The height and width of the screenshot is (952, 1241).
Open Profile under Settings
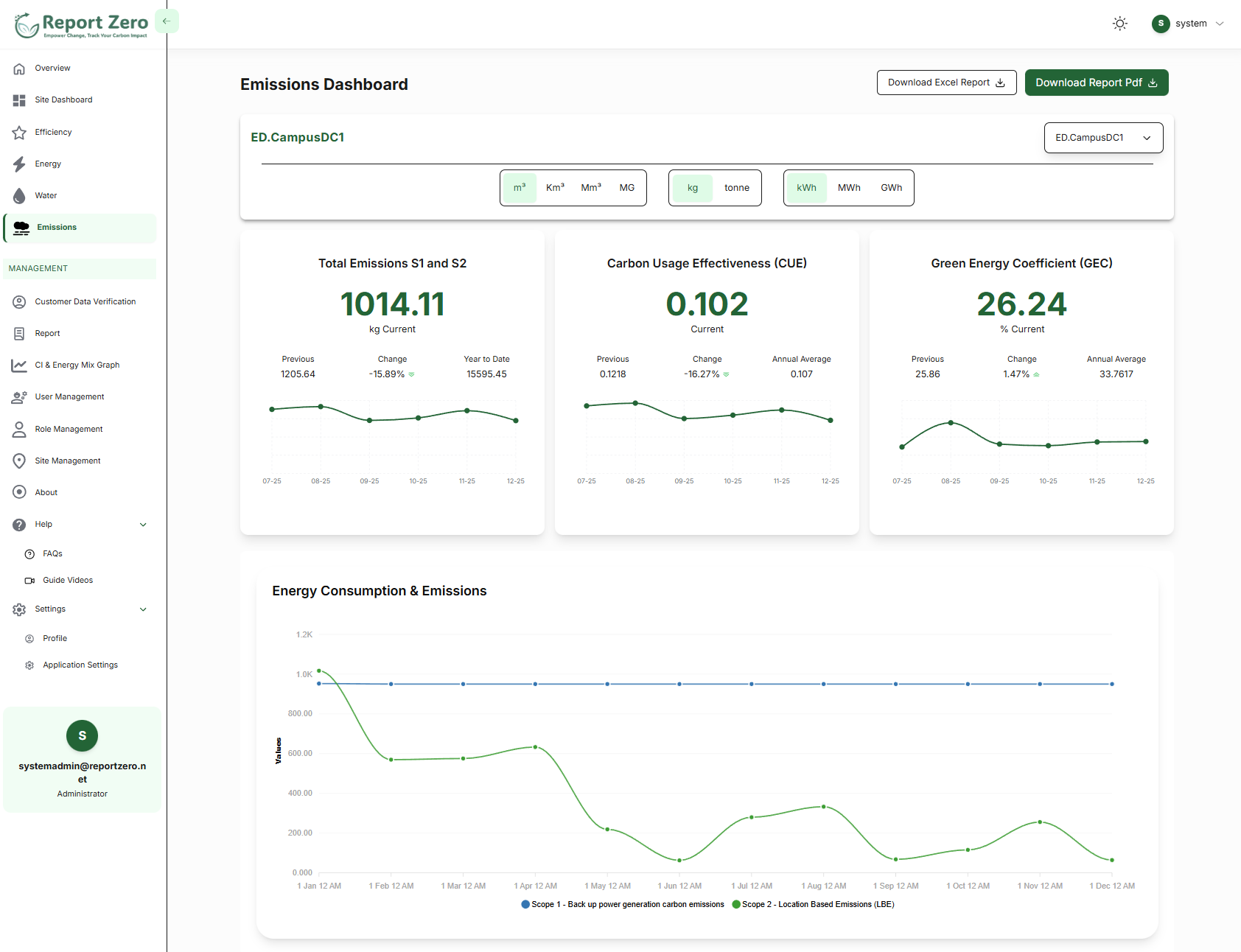(x=55, y=639)
